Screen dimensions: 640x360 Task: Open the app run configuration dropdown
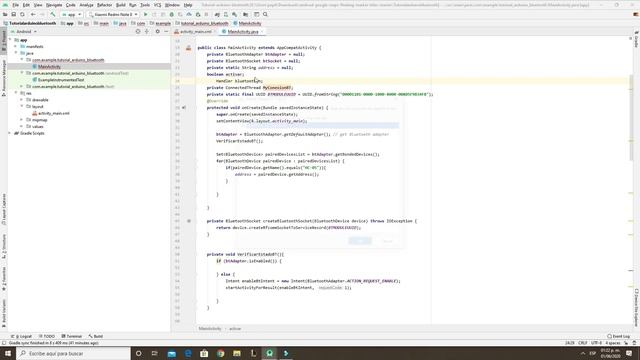tap(71, 15)
